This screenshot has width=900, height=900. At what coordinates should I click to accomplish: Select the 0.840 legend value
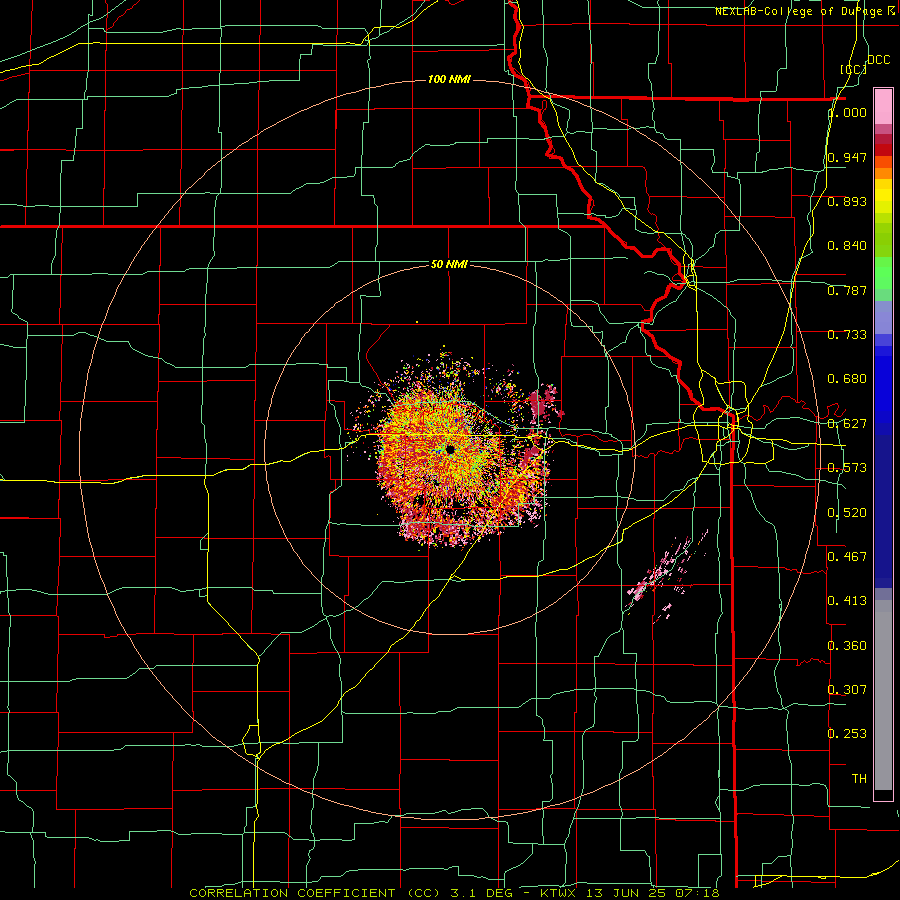pos(847,246)
